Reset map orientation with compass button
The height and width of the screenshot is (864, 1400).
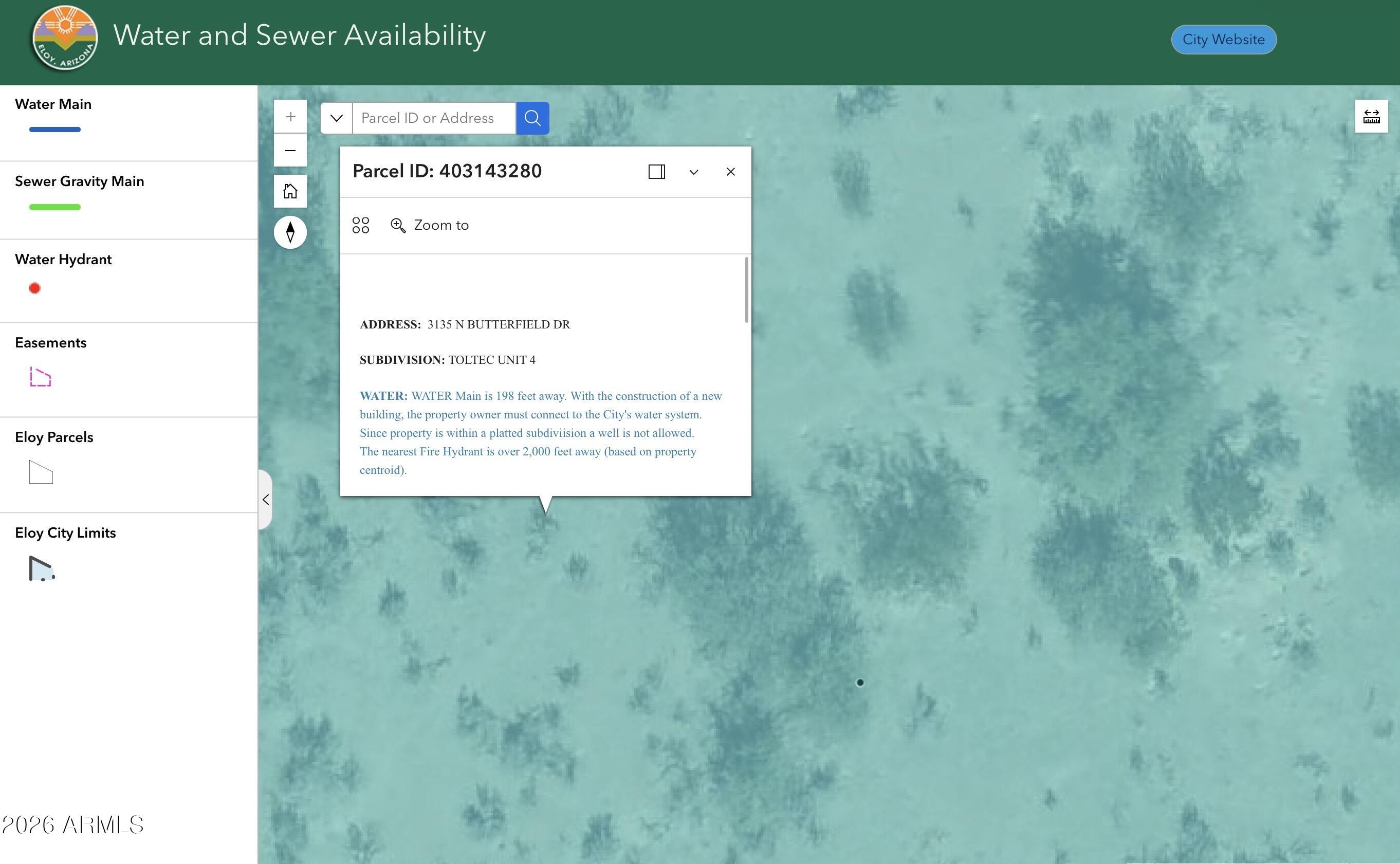[290, 232]
